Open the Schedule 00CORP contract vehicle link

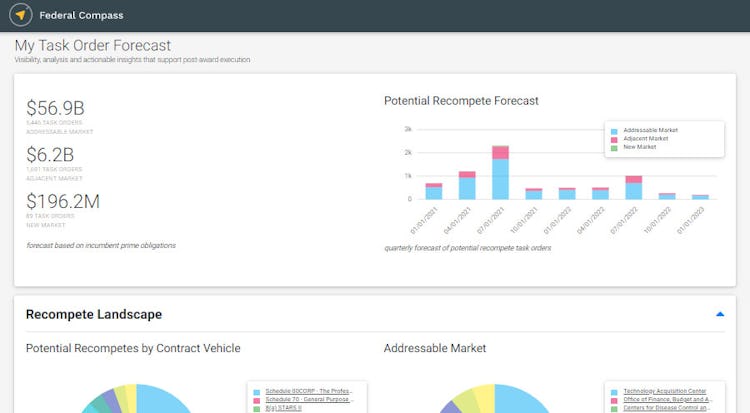[x=309, y=391]
